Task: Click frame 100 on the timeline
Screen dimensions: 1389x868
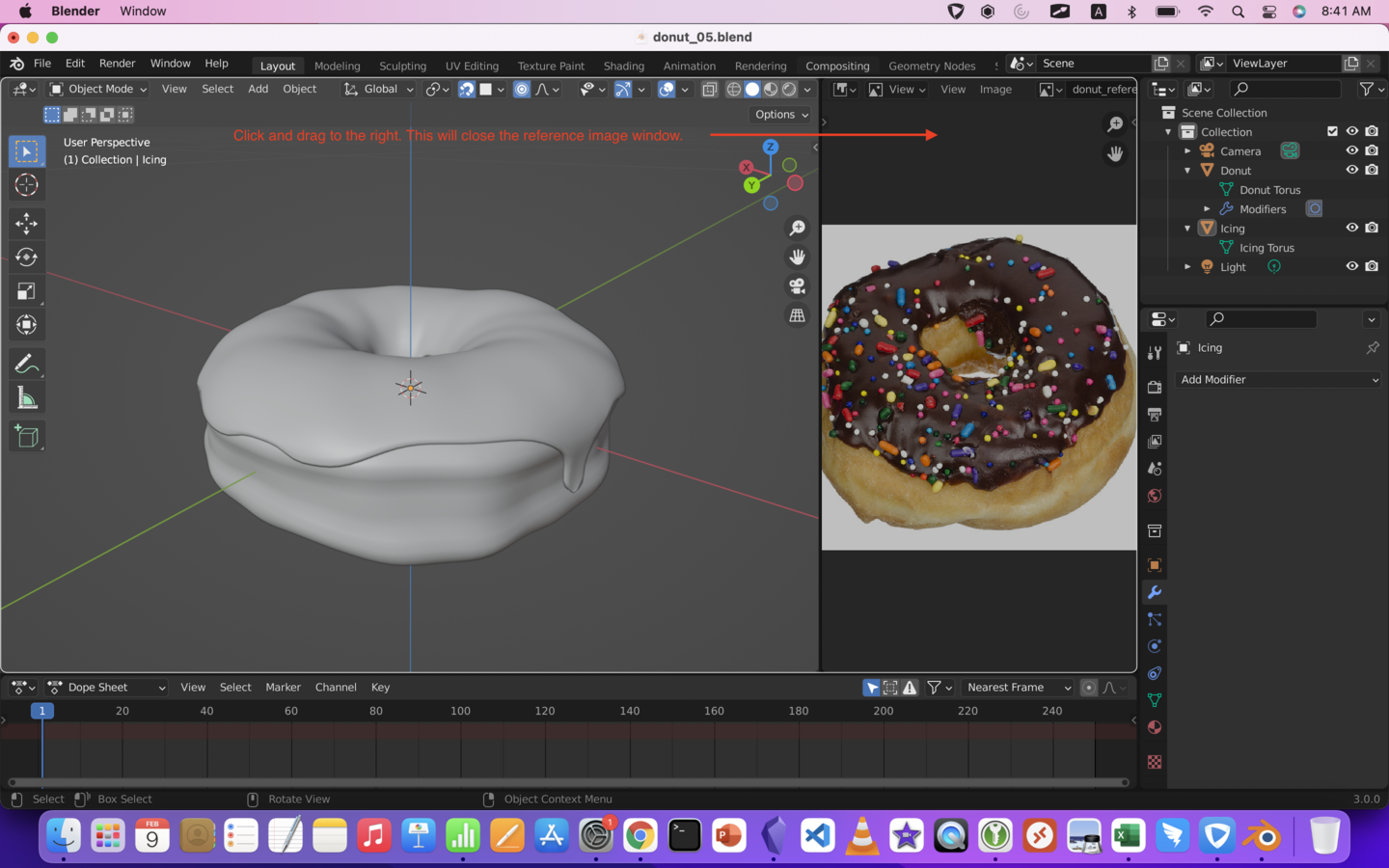Action: pos(460,712)
